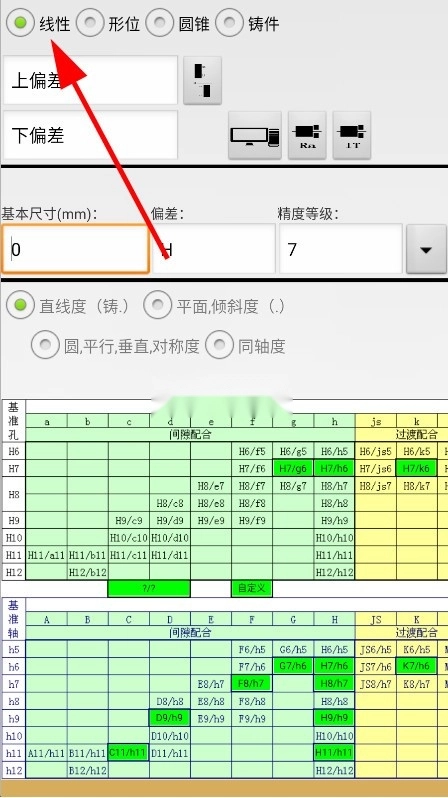The width and height of the screenshot is (448, 798).
Task: Select the highlighted C11/h11 fit
Action: (129, 752)
